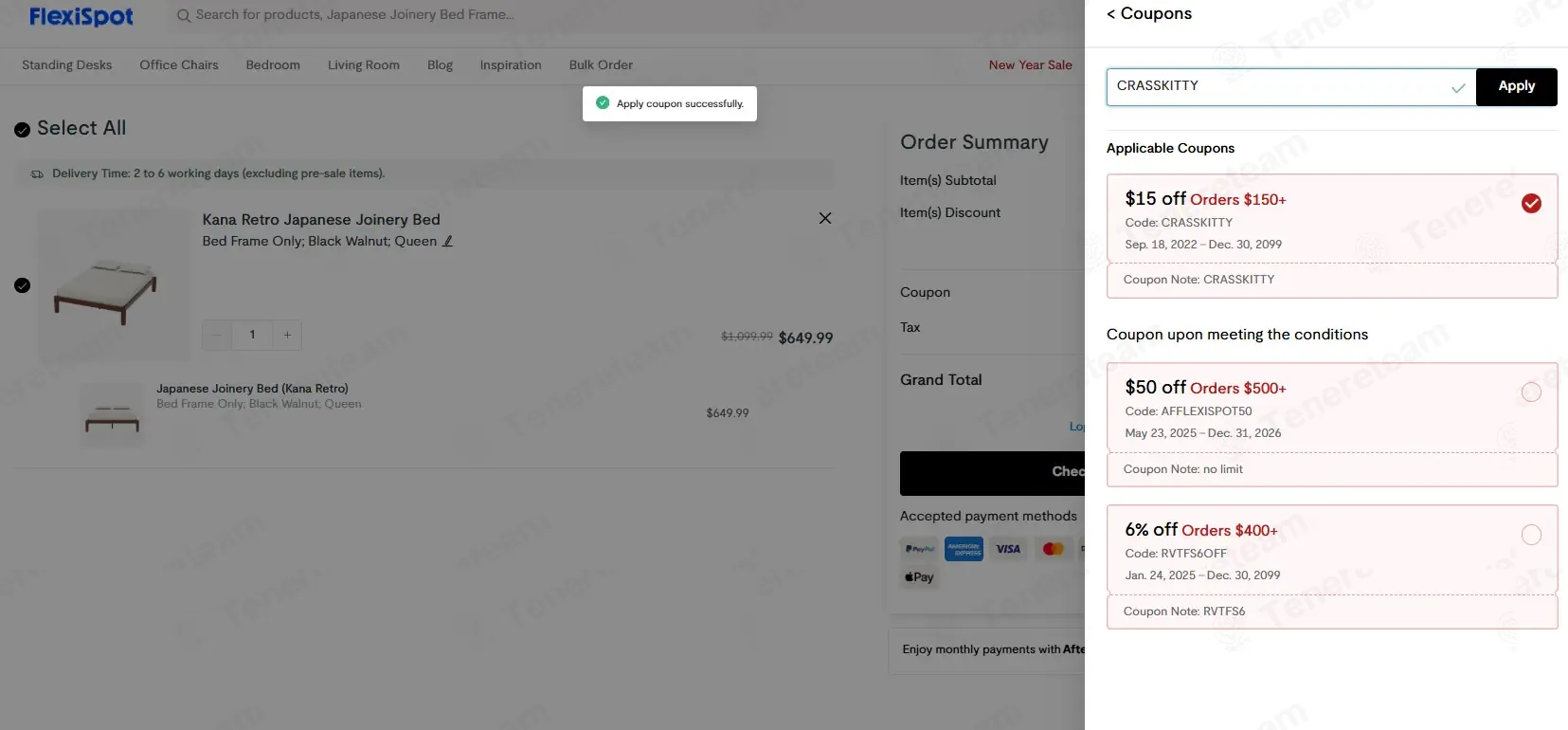Image resolution: width=1568 pixels, height=730 pixels.
Task: Open Kana Retro Japanese Joinery Bed thumbnail
Action: pos(114,284)
